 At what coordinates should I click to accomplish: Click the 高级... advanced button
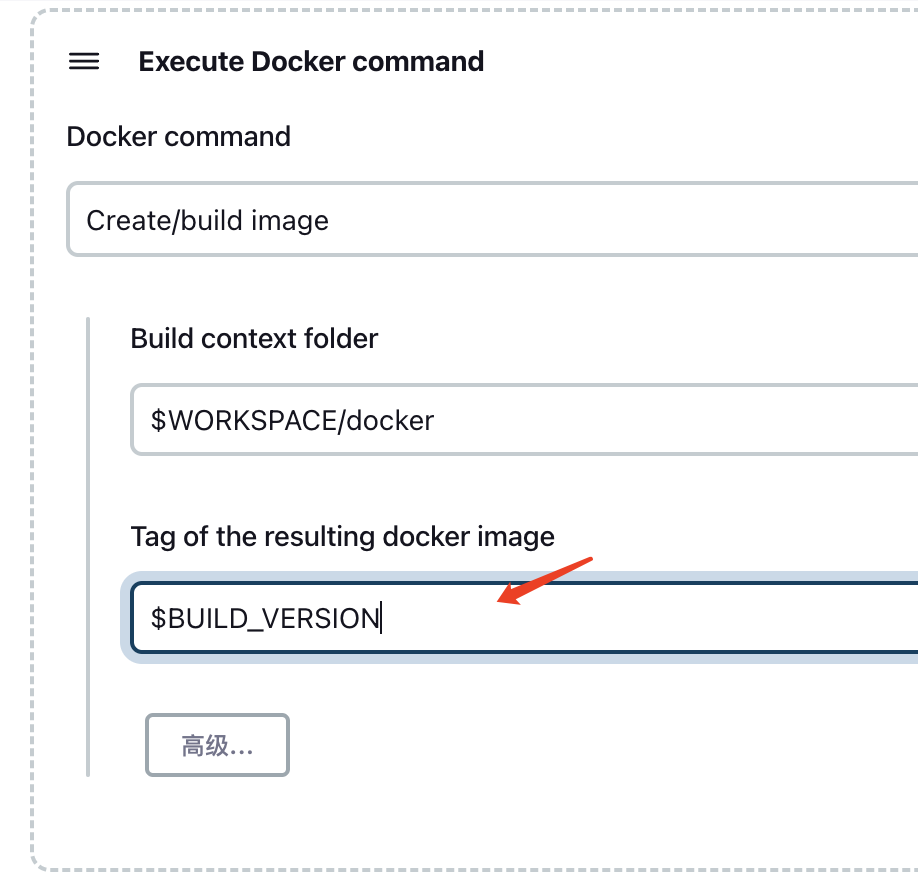coord(217,745)
